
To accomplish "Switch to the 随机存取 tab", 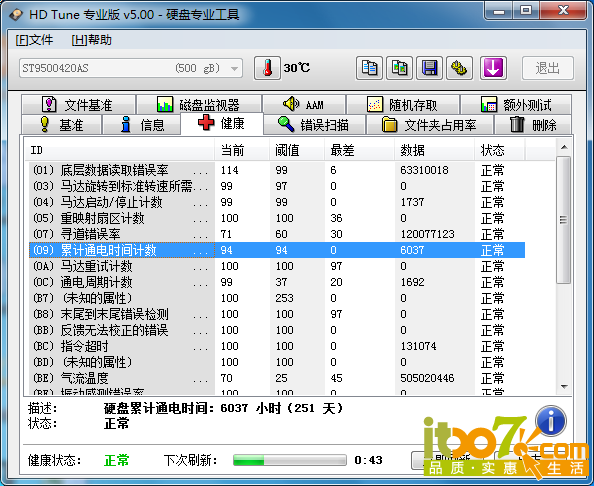I will coord(403,104).
